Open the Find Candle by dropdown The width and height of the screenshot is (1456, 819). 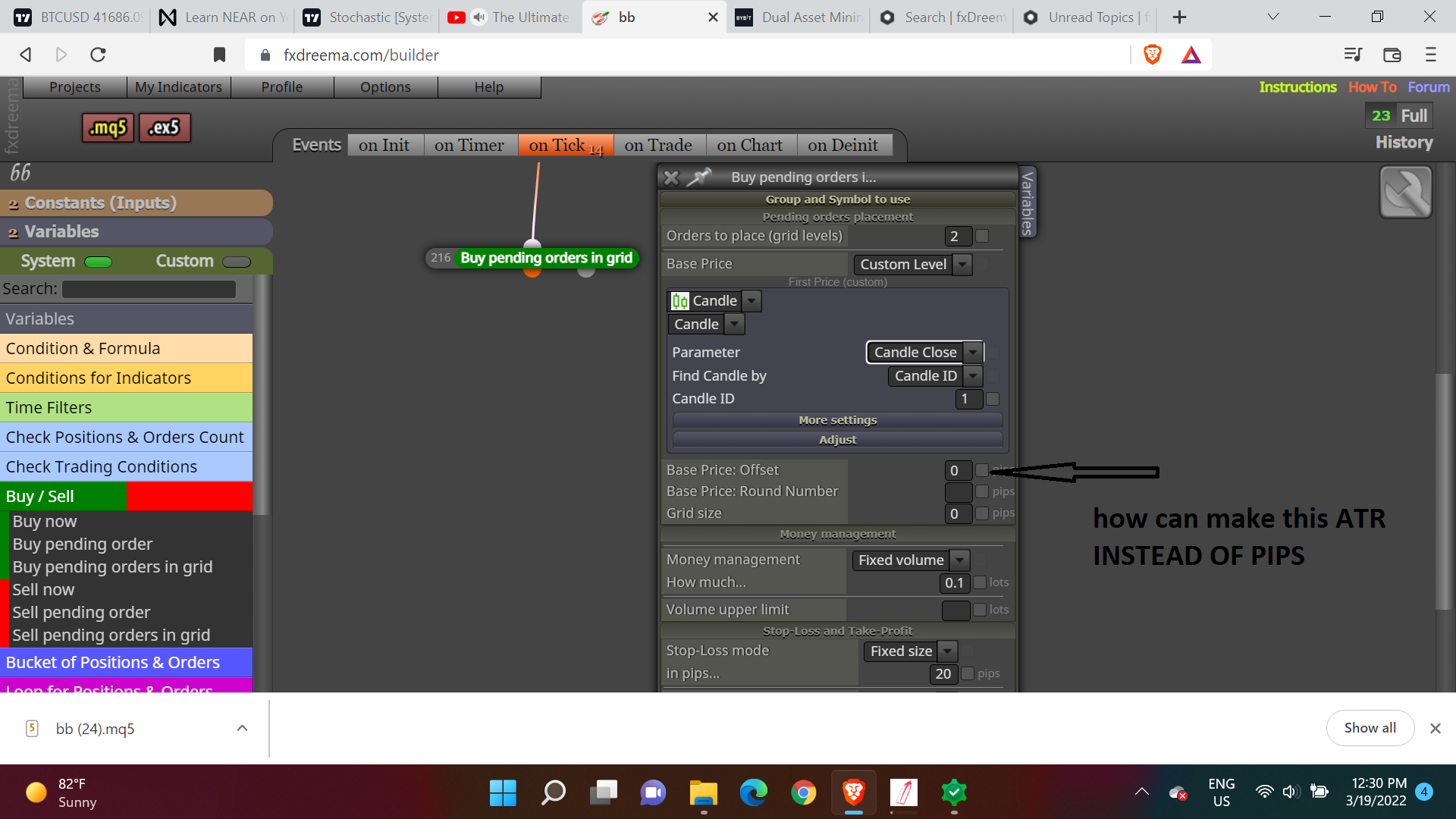(x=935, y=376)
